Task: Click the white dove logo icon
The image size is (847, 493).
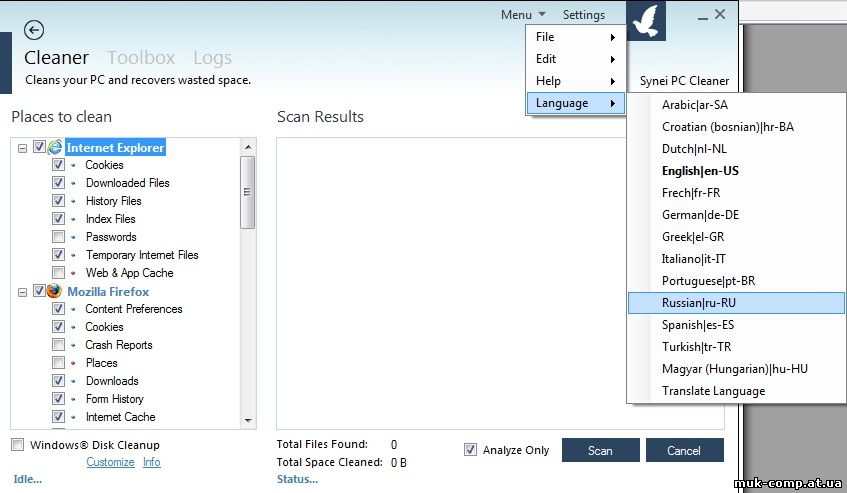Action: coord(646,21)
